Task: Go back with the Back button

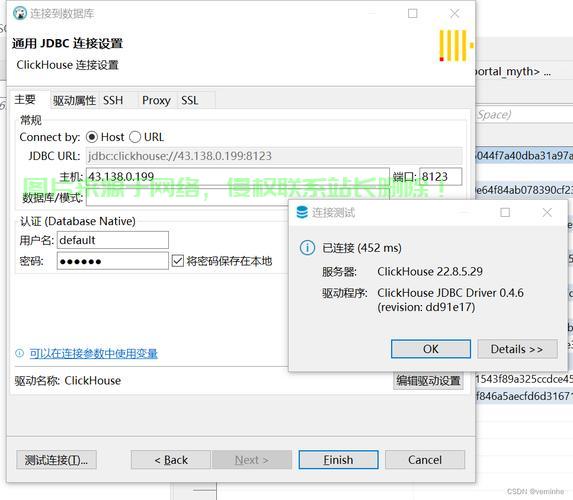Action: [x=171, y=460]
